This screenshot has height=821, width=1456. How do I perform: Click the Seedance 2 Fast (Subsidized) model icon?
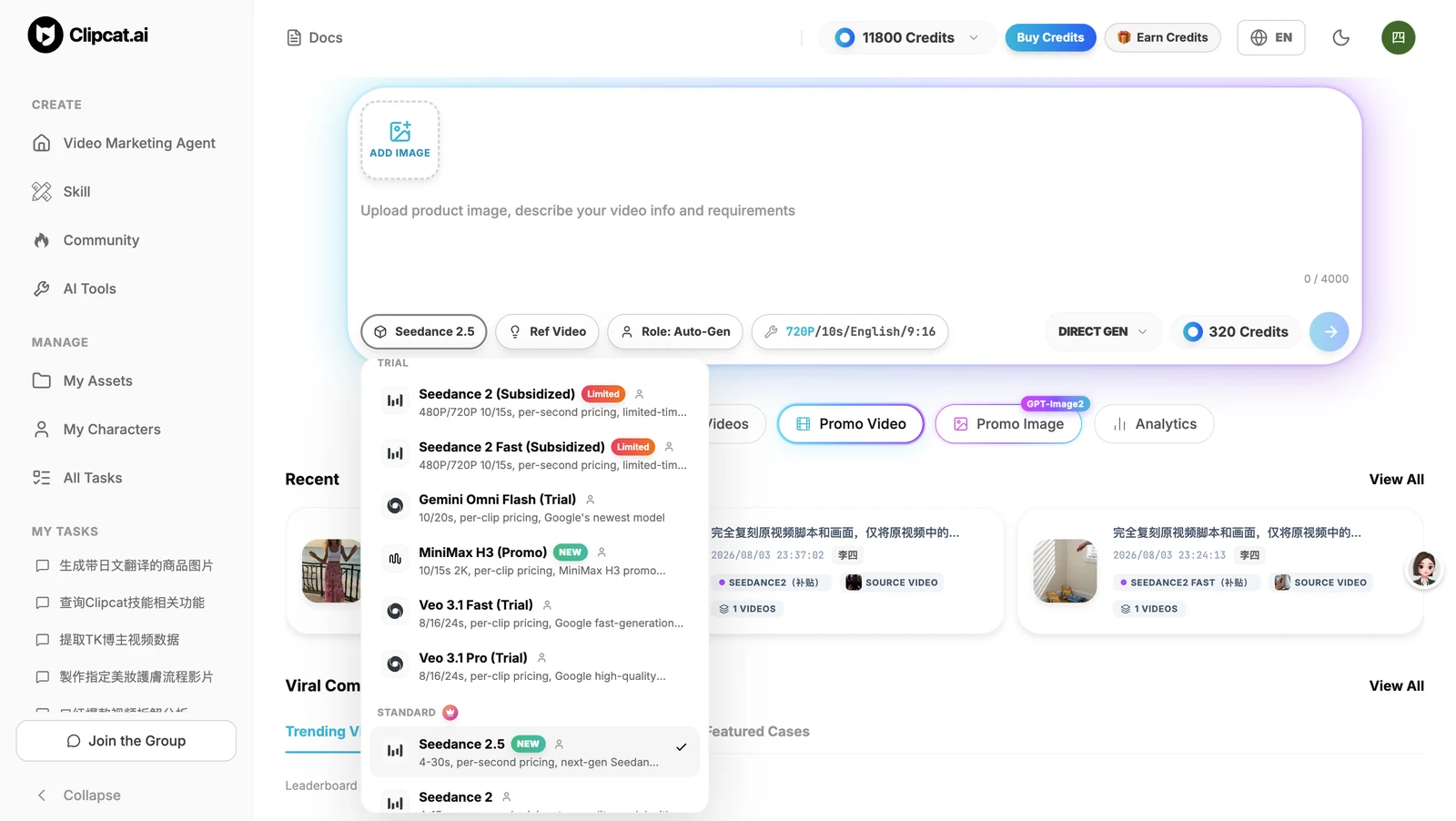point(395,453)
